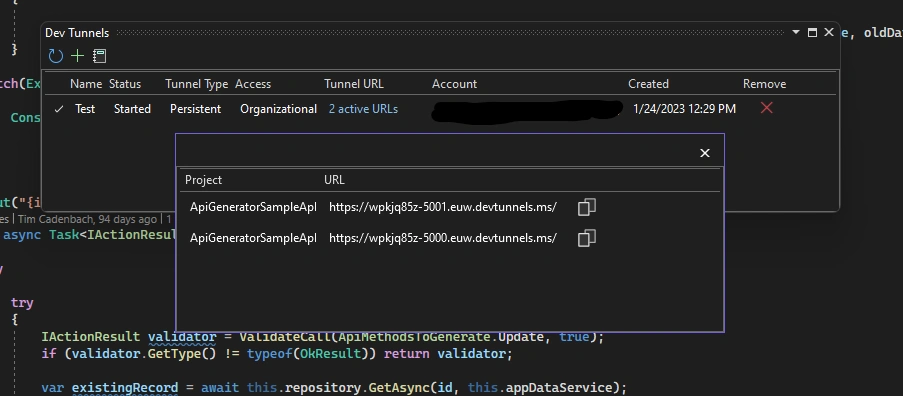The image size is (903, 396).
Task: Click the Dev Tunnels window title
Action: pyautogui.click(x=77, y=33)
